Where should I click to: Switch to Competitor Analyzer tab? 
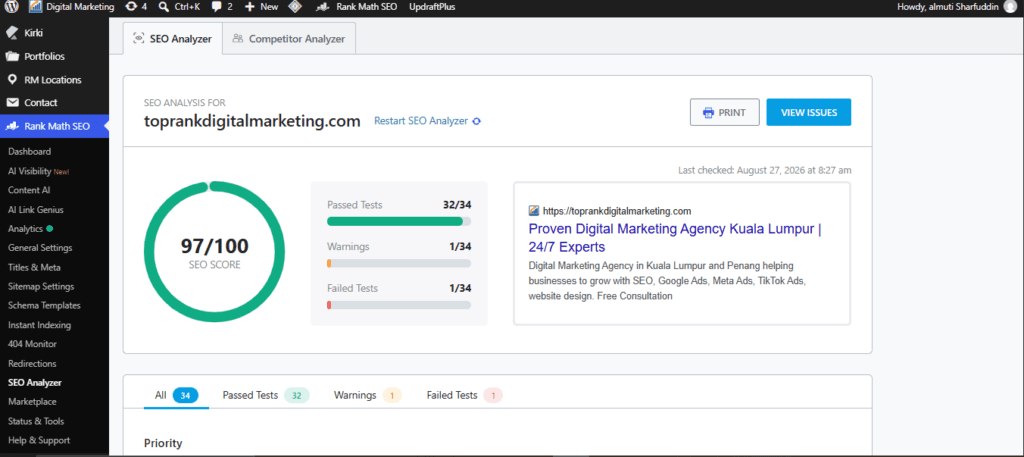289,39
